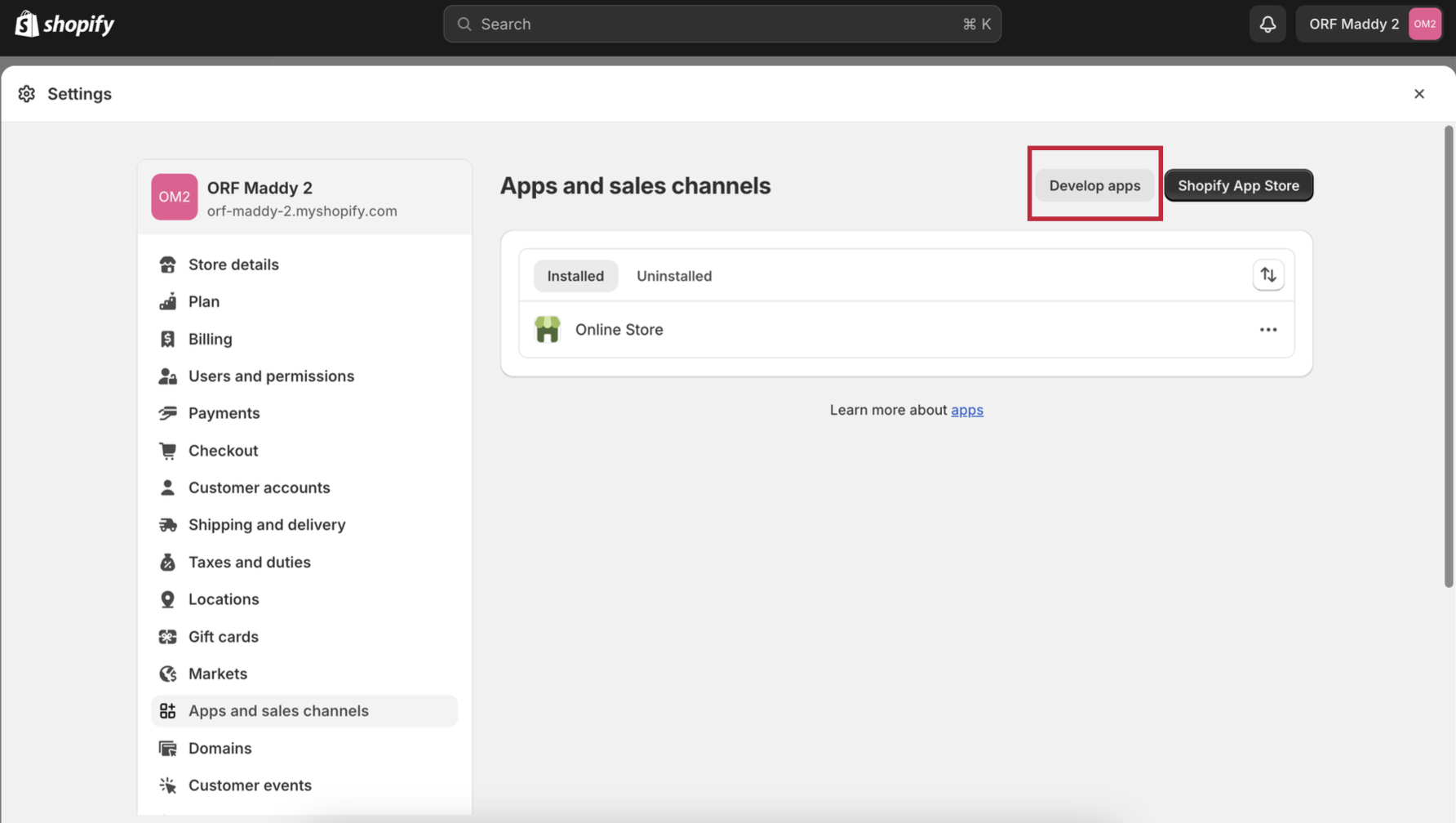1456x823 pixels.
Task: Open Customer accounts settings
Action: 304,487
